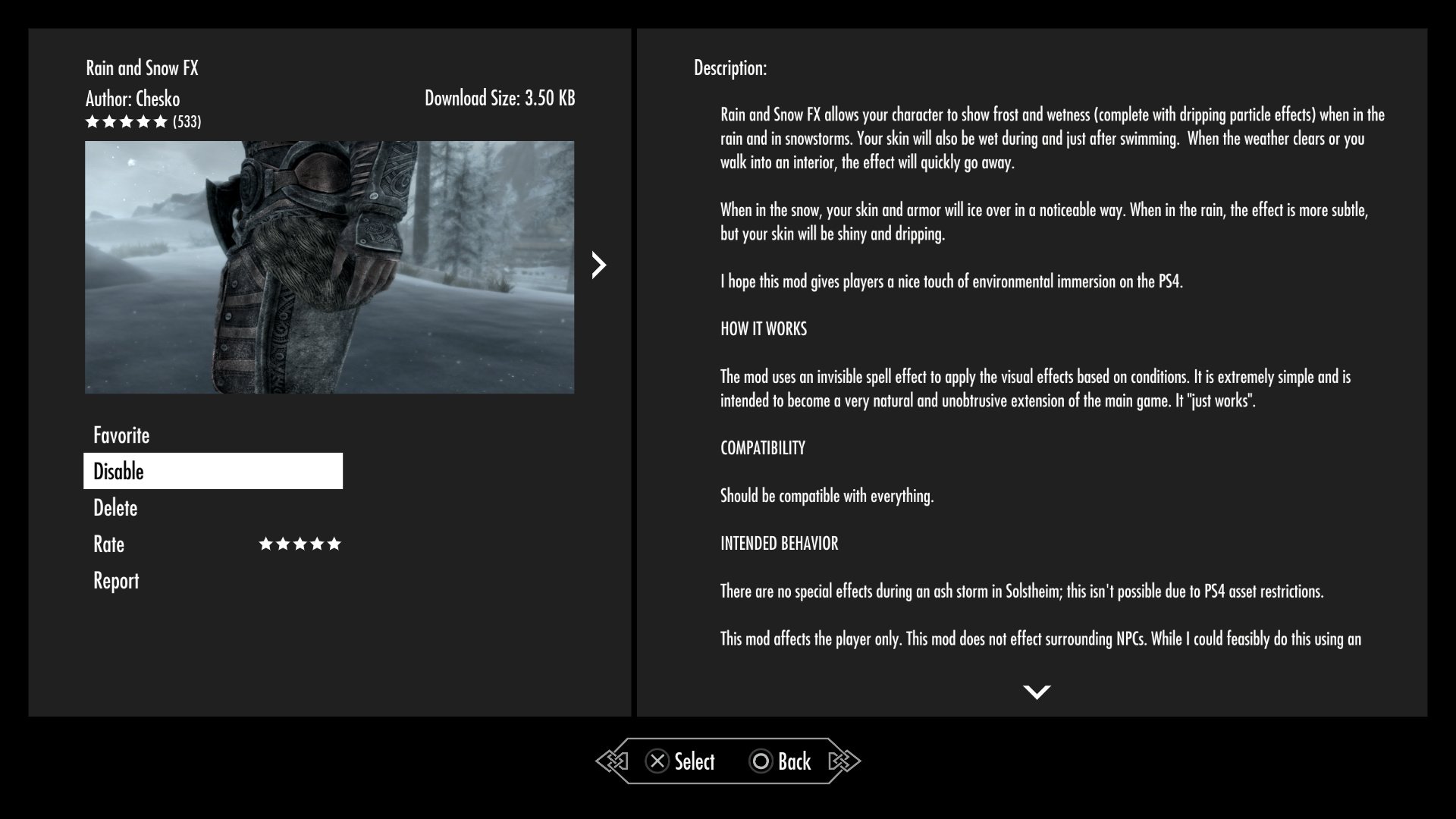Image resolution: width=1456 pixels, height=819 pixels.
Task: Toggle Favorite status for this mod
Action: (x=121, y=434)
